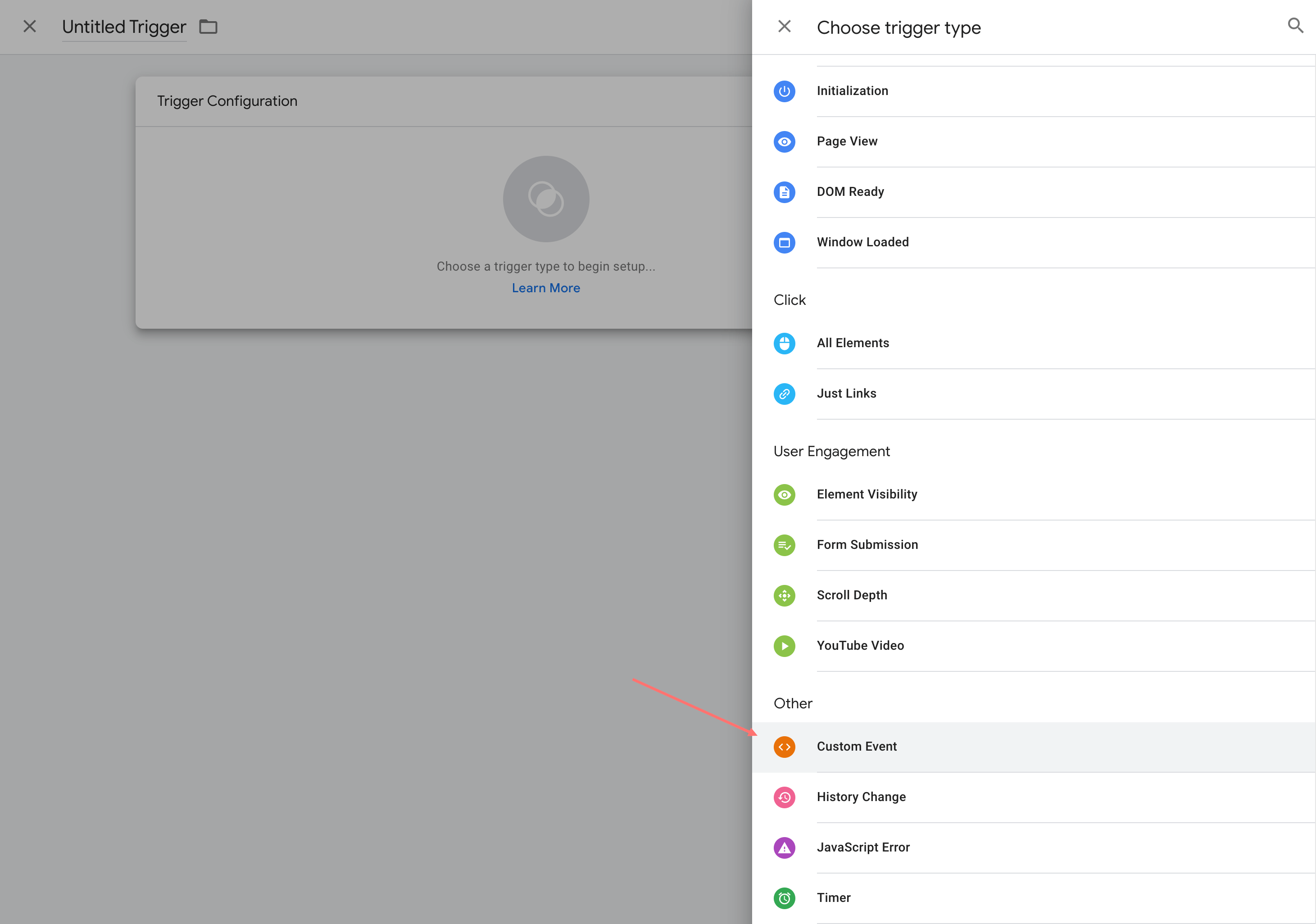This screenshot has height=924, width=1316.
Task: Select the Initialization trigger type
Action: click(x=1034, y=91)
